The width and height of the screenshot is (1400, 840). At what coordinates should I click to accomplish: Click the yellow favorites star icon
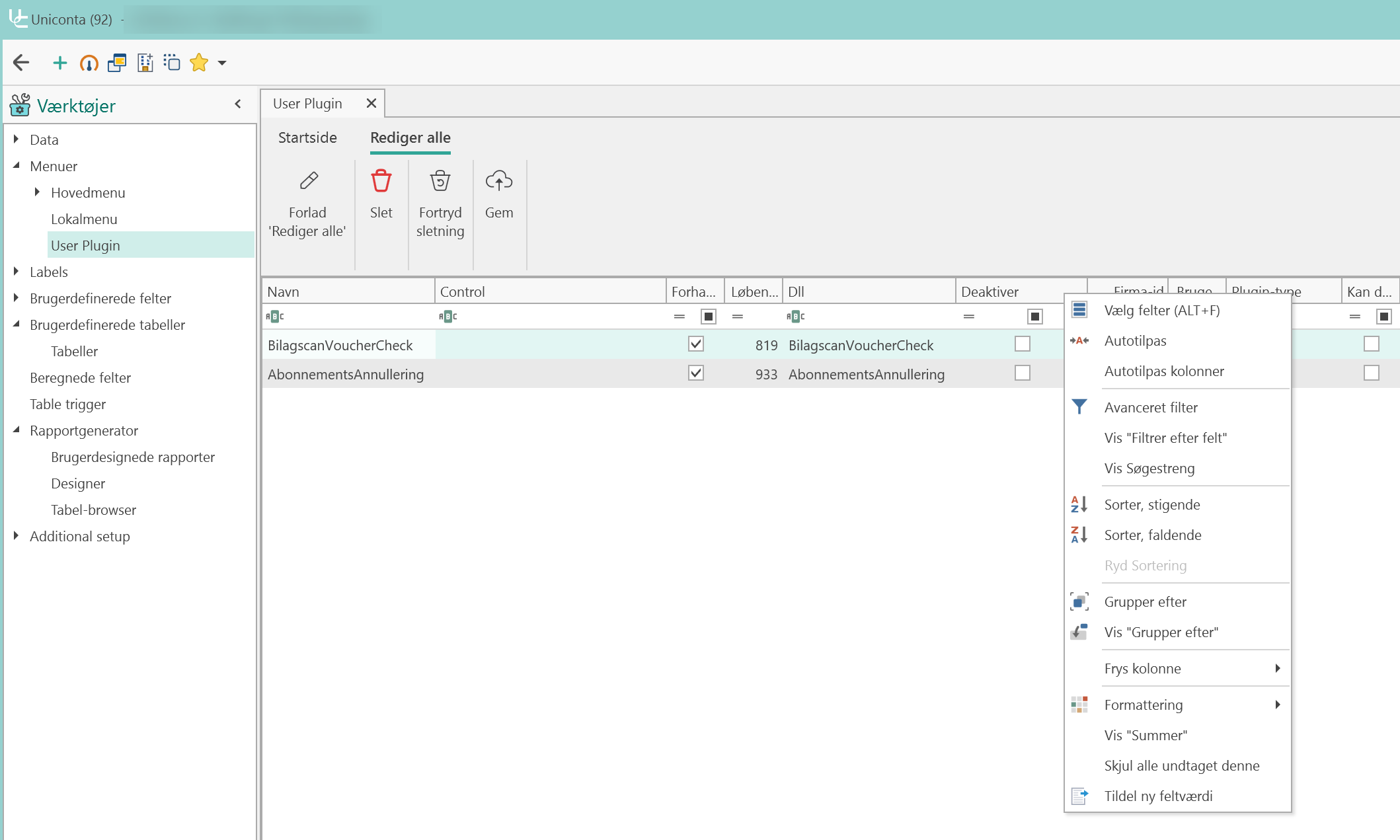click(x=199, y=63)
